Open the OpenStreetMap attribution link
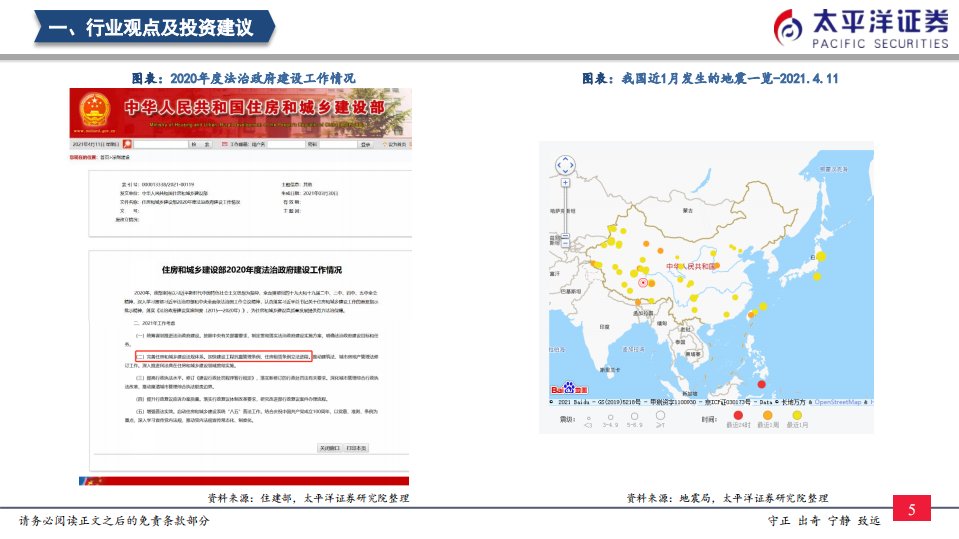Image resolution: width=959 pixels, height=539 pixels. pyautogui.click(x=837, y=402)
